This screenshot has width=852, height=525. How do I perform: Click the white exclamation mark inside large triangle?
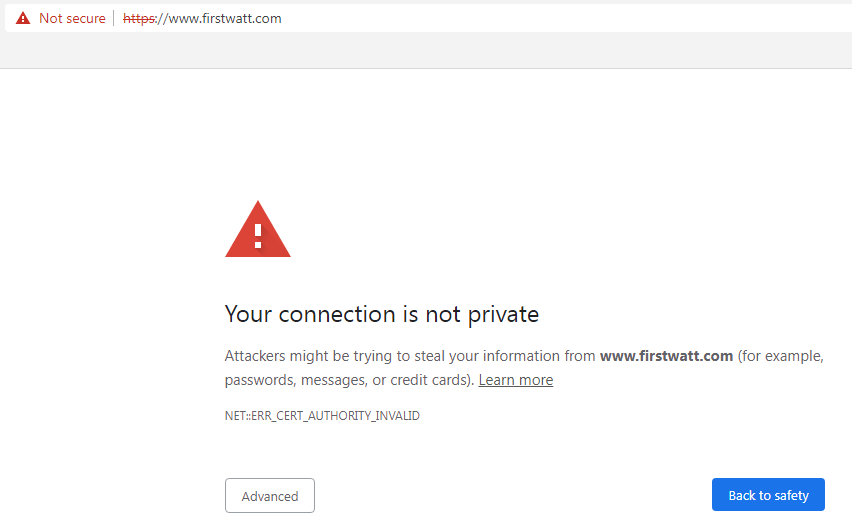tap(258, 236)
